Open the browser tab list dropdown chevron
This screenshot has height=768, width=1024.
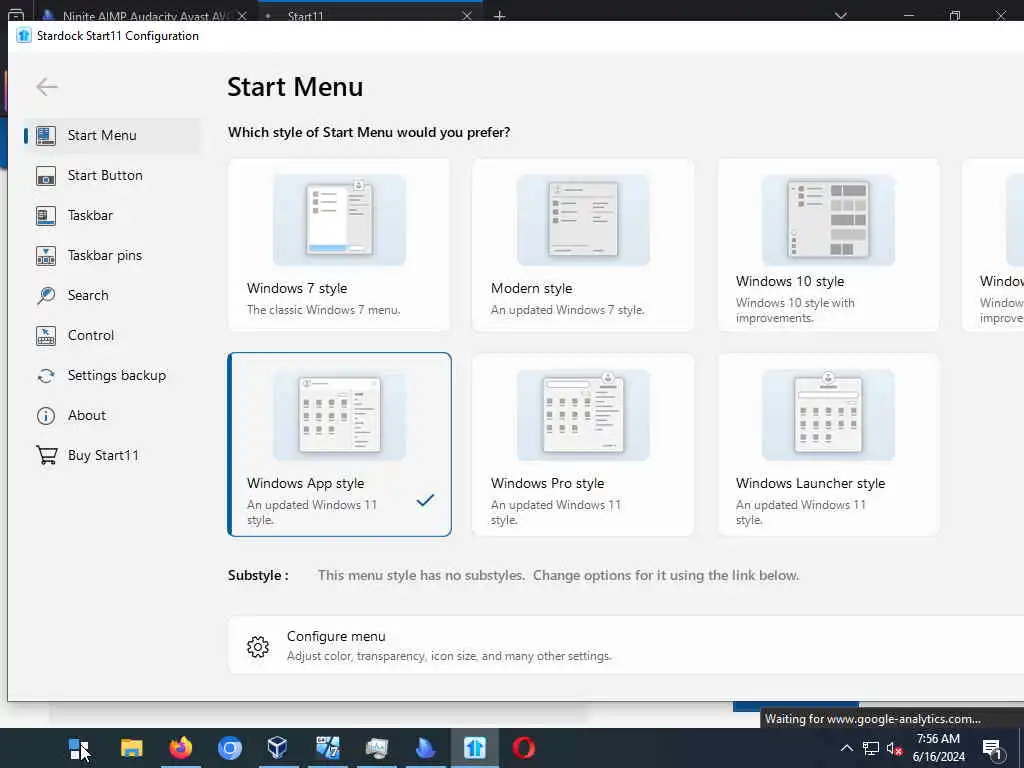point(840,15)
